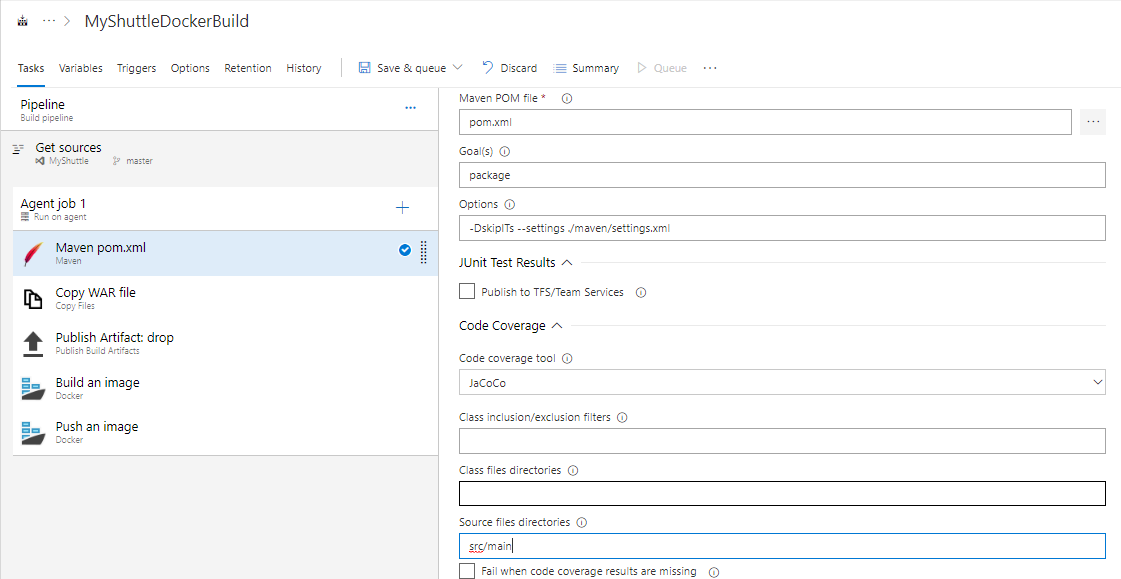Open the Code coverage tool dropdown
Screen dimensions: 1121x579
pos(782,382)
